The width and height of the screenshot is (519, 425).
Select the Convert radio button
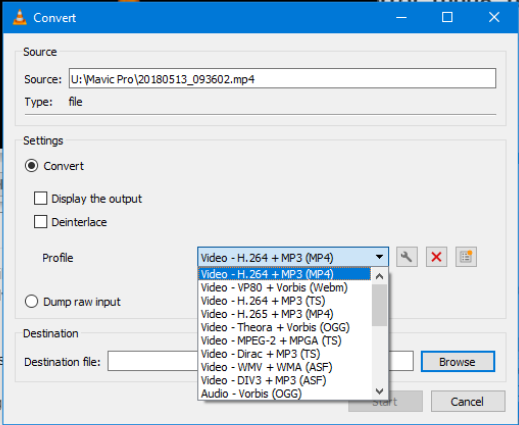tap(31, 166)
